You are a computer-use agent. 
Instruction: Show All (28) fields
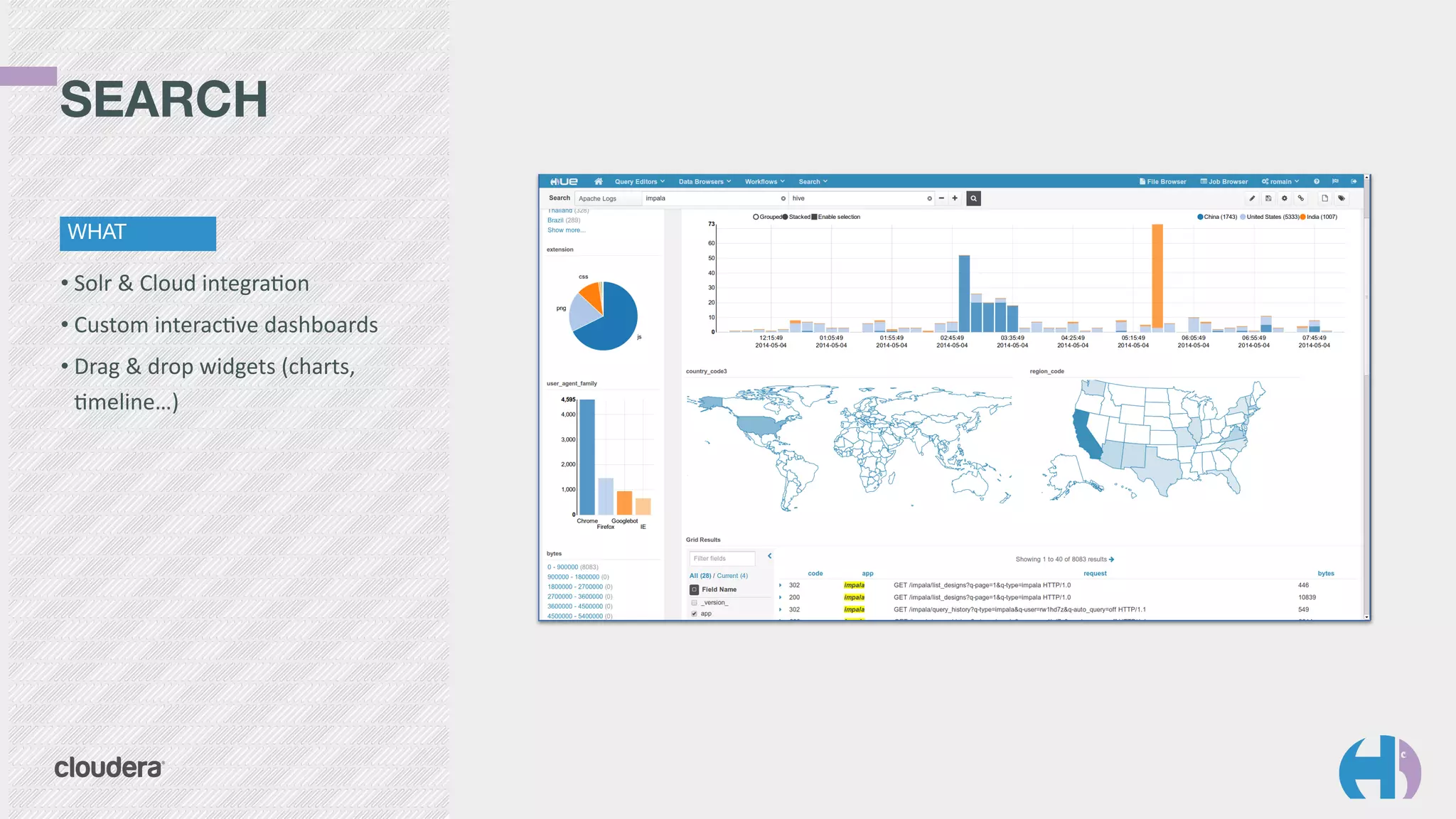click(700, 576)
